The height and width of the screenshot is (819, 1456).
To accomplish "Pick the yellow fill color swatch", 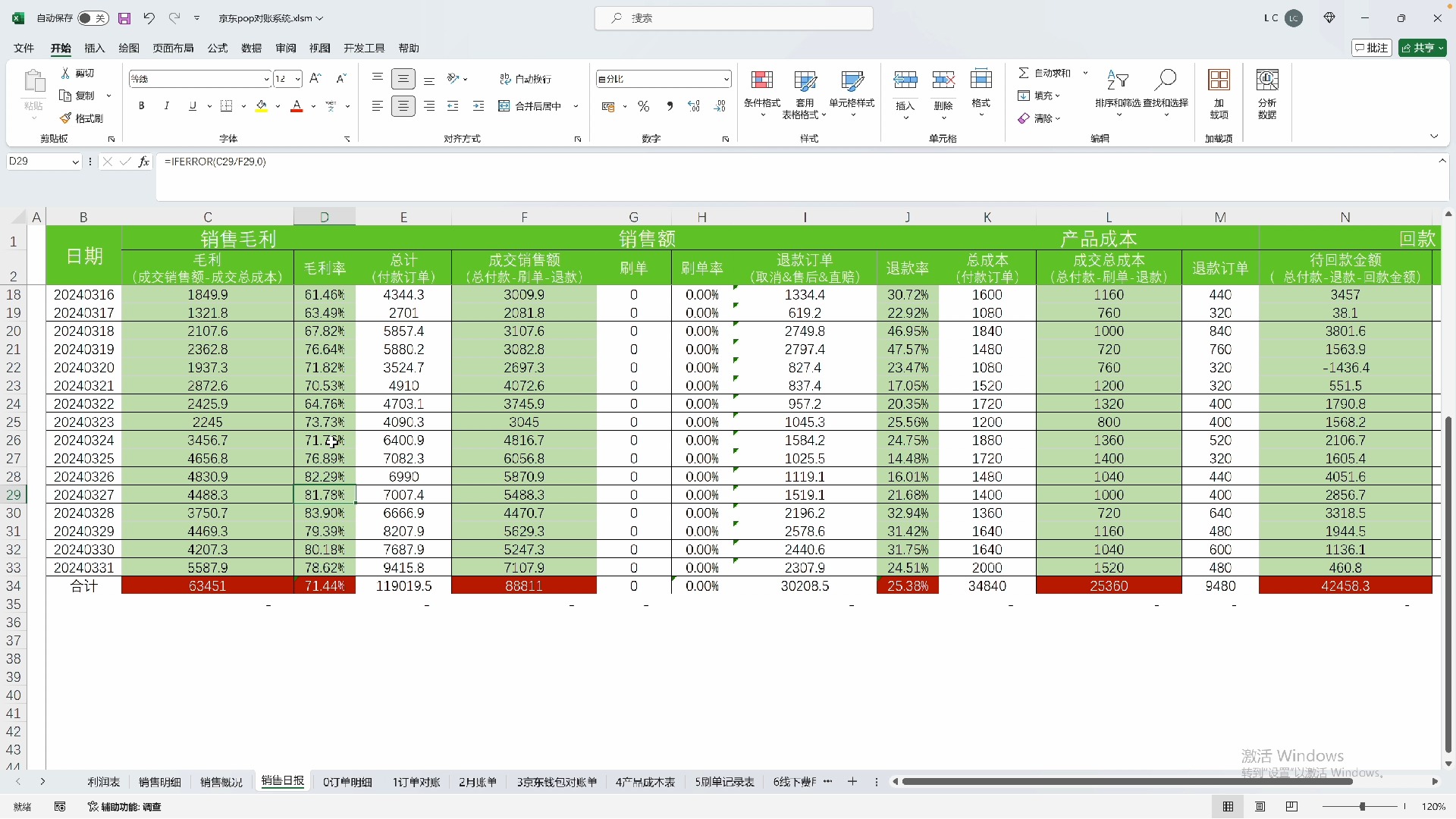I will pos(262,106).
